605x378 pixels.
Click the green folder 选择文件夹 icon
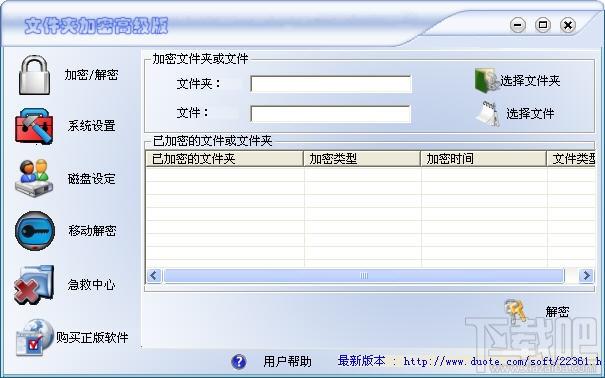tap(487, 81)
